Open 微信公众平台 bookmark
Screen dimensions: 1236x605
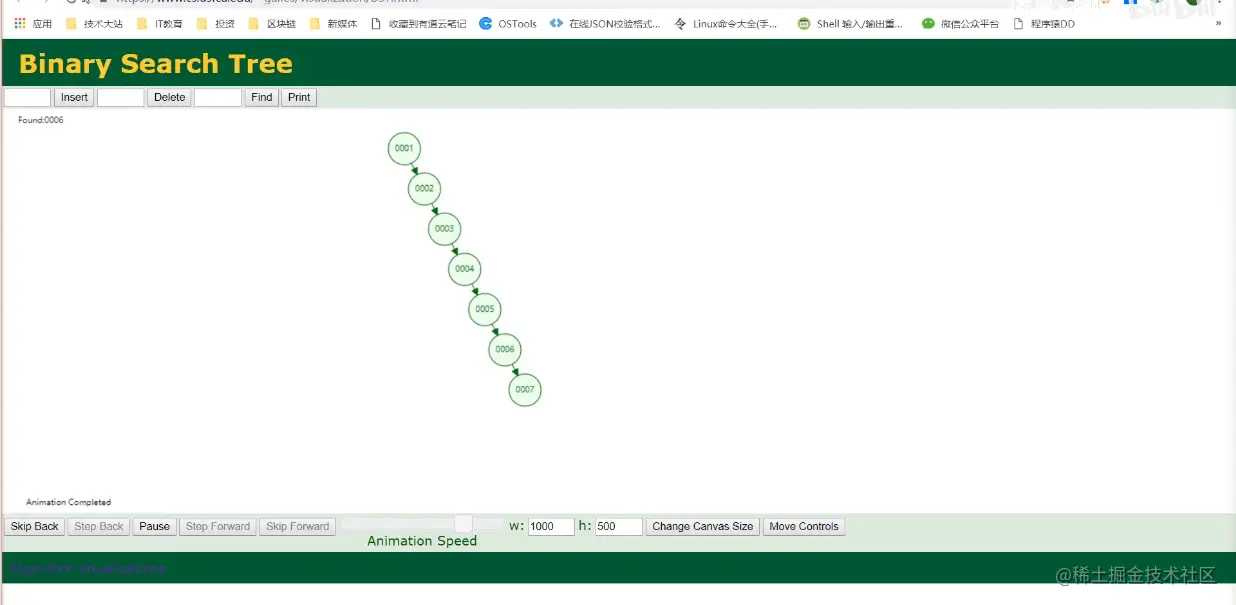[x=960, y=23]
